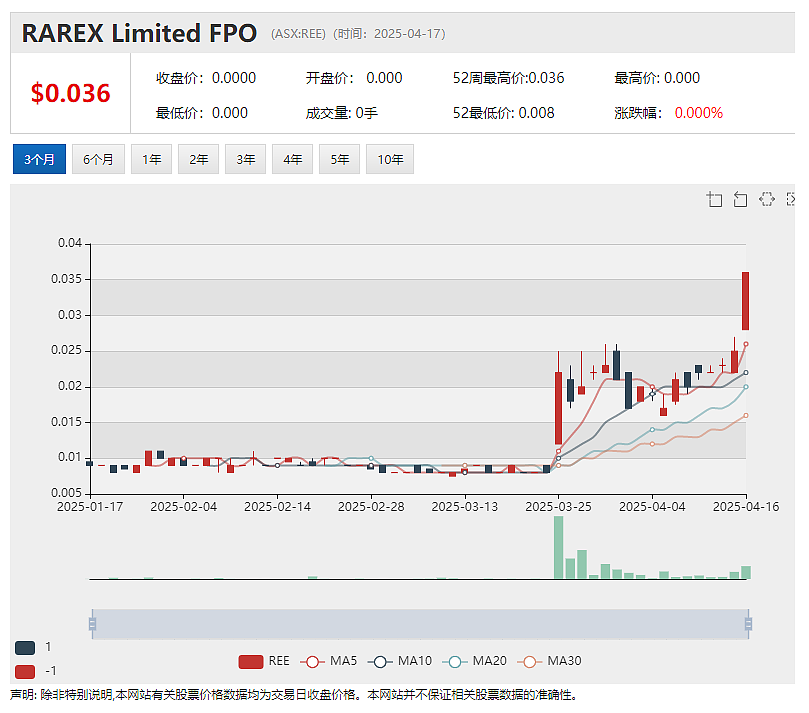Click the RAREX Limited FPO title

(x=139, y=34)
